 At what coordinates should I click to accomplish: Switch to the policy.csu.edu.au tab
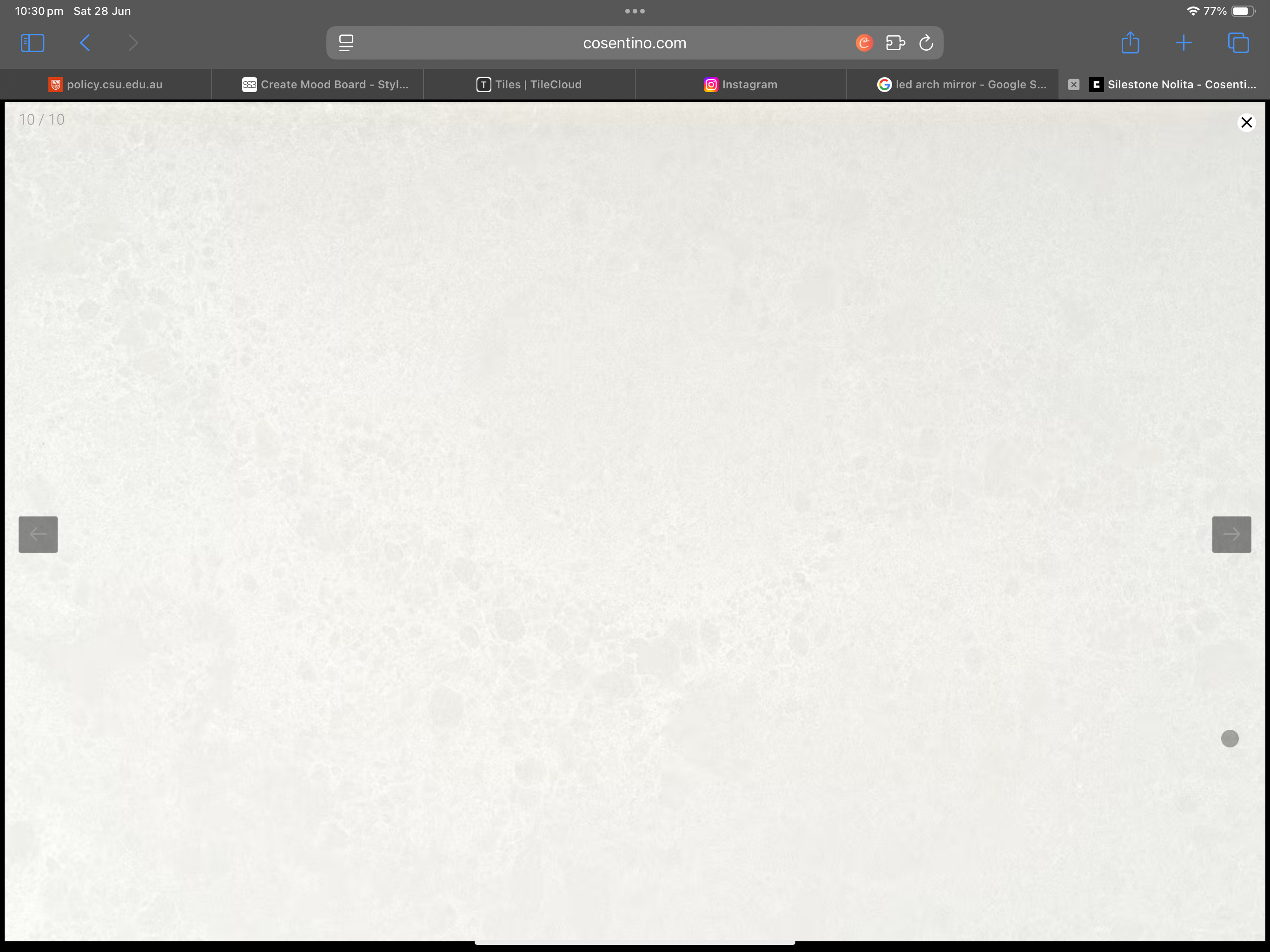[106, 85]
